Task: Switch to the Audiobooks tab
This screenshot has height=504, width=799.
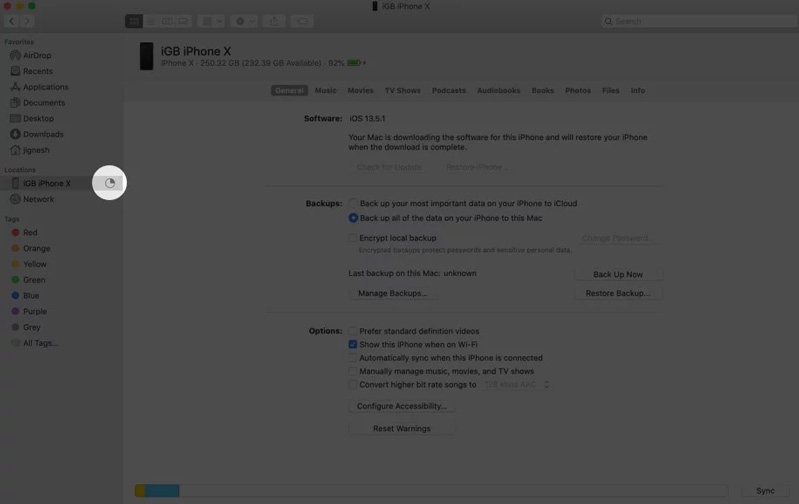Action: (498, 91)
